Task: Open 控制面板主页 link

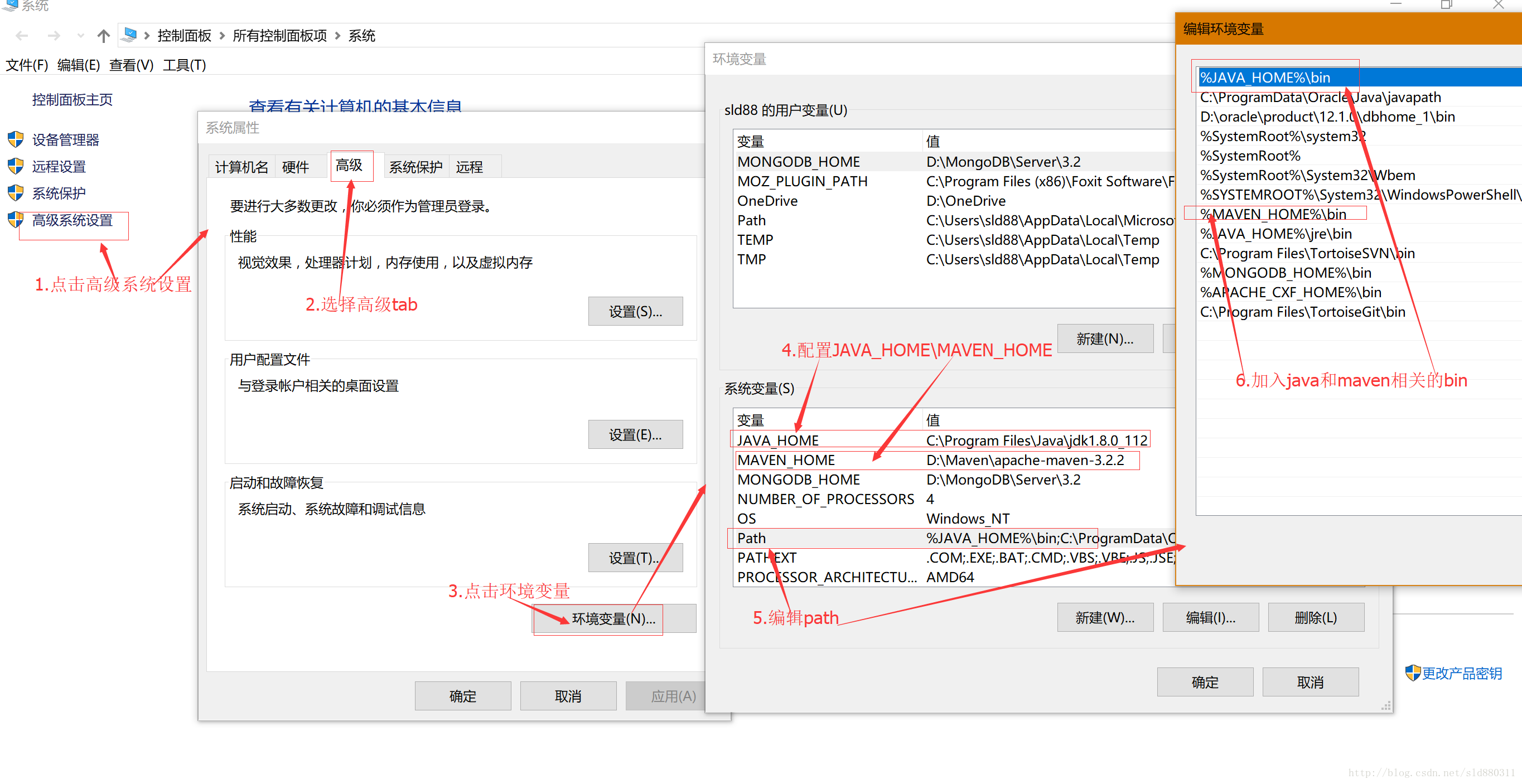Action: click(x=72, y=100)
